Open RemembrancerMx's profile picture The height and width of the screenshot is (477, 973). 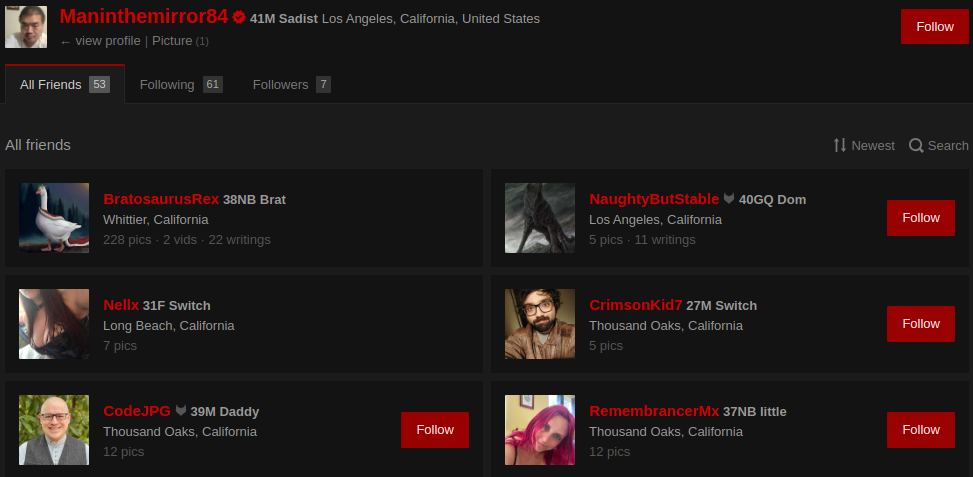click(x=540, y=430)
